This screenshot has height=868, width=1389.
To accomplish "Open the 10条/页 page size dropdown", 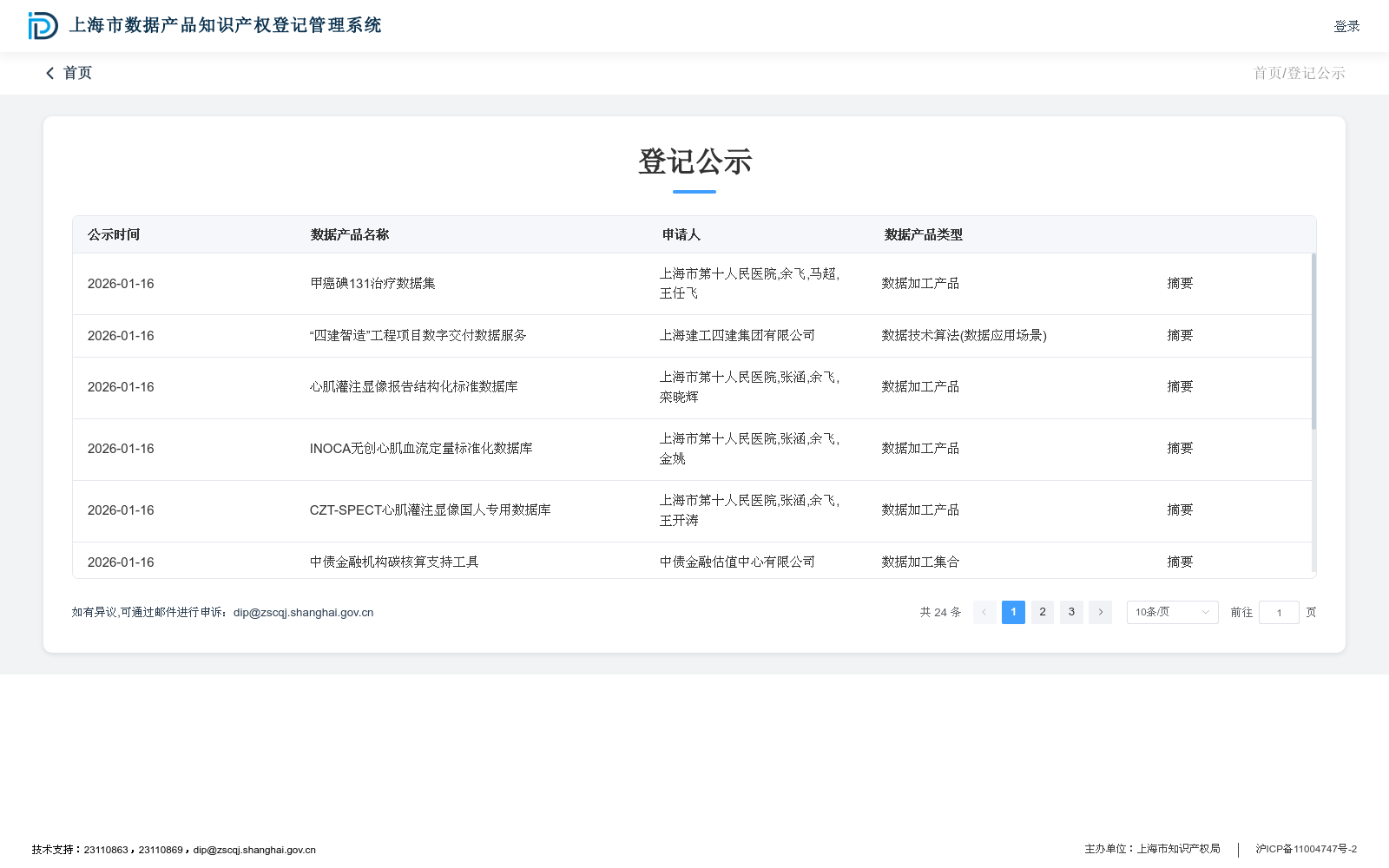I will point(1172,612).
